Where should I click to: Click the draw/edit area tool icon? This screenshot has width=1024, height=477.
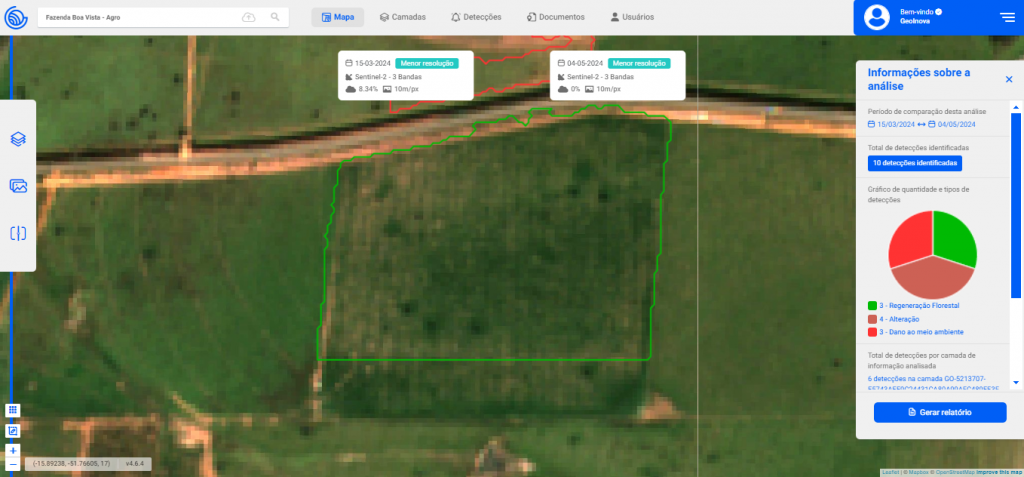click(x=12, y=431)
